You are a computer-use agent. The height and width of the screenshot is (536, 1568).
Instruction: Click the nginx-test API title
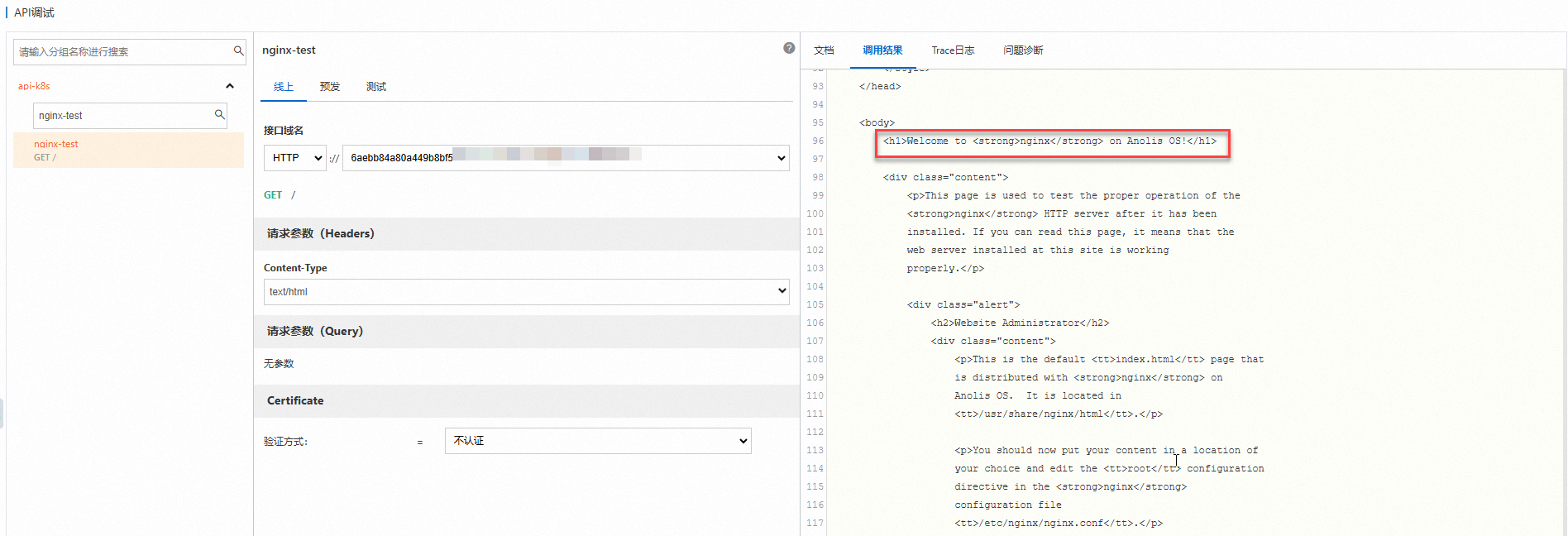(x=289, y=50)
